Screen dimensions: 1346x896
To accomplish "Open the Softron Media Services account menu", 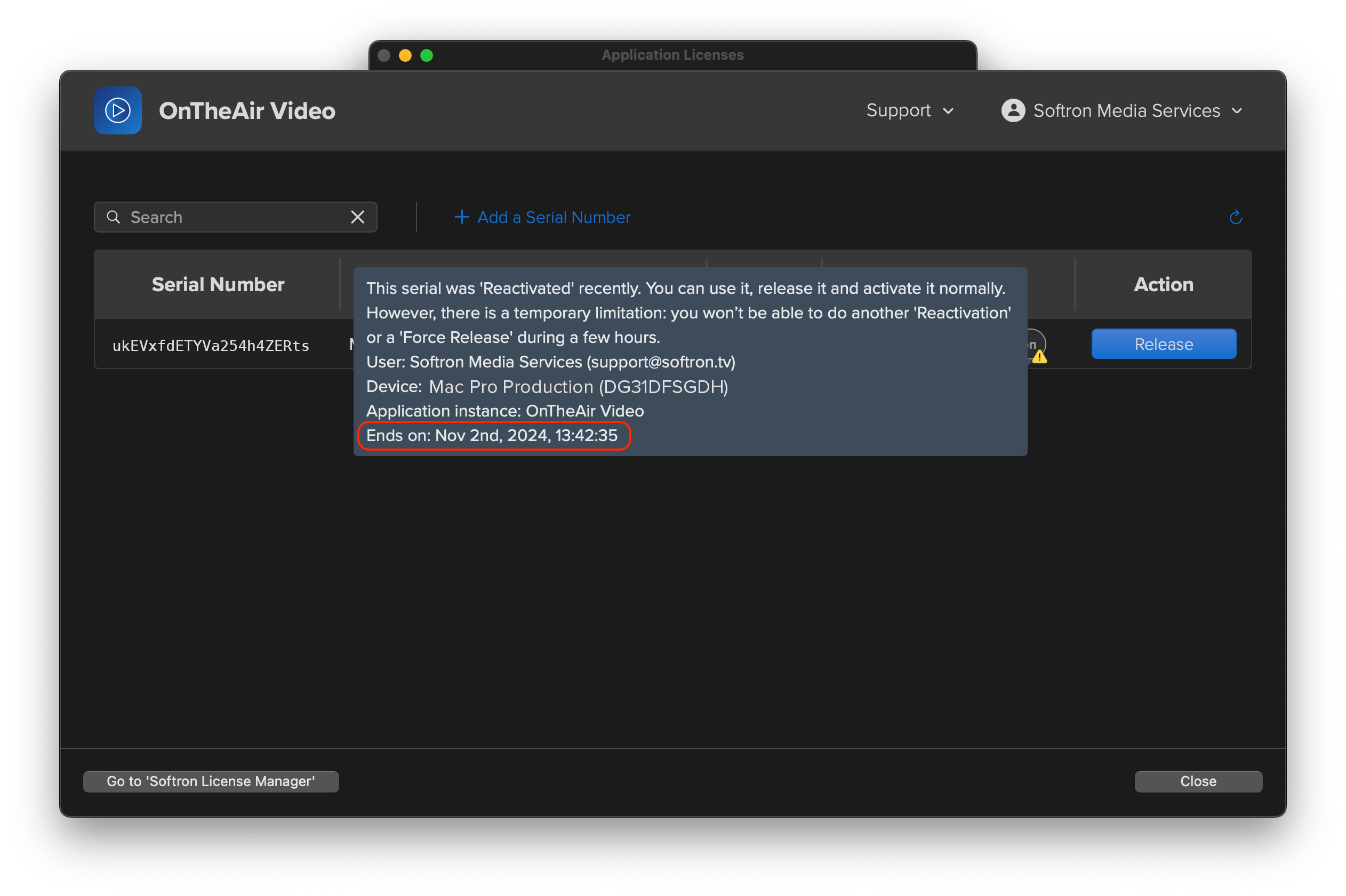I will pyautogui.click(x=1121, y=110).
